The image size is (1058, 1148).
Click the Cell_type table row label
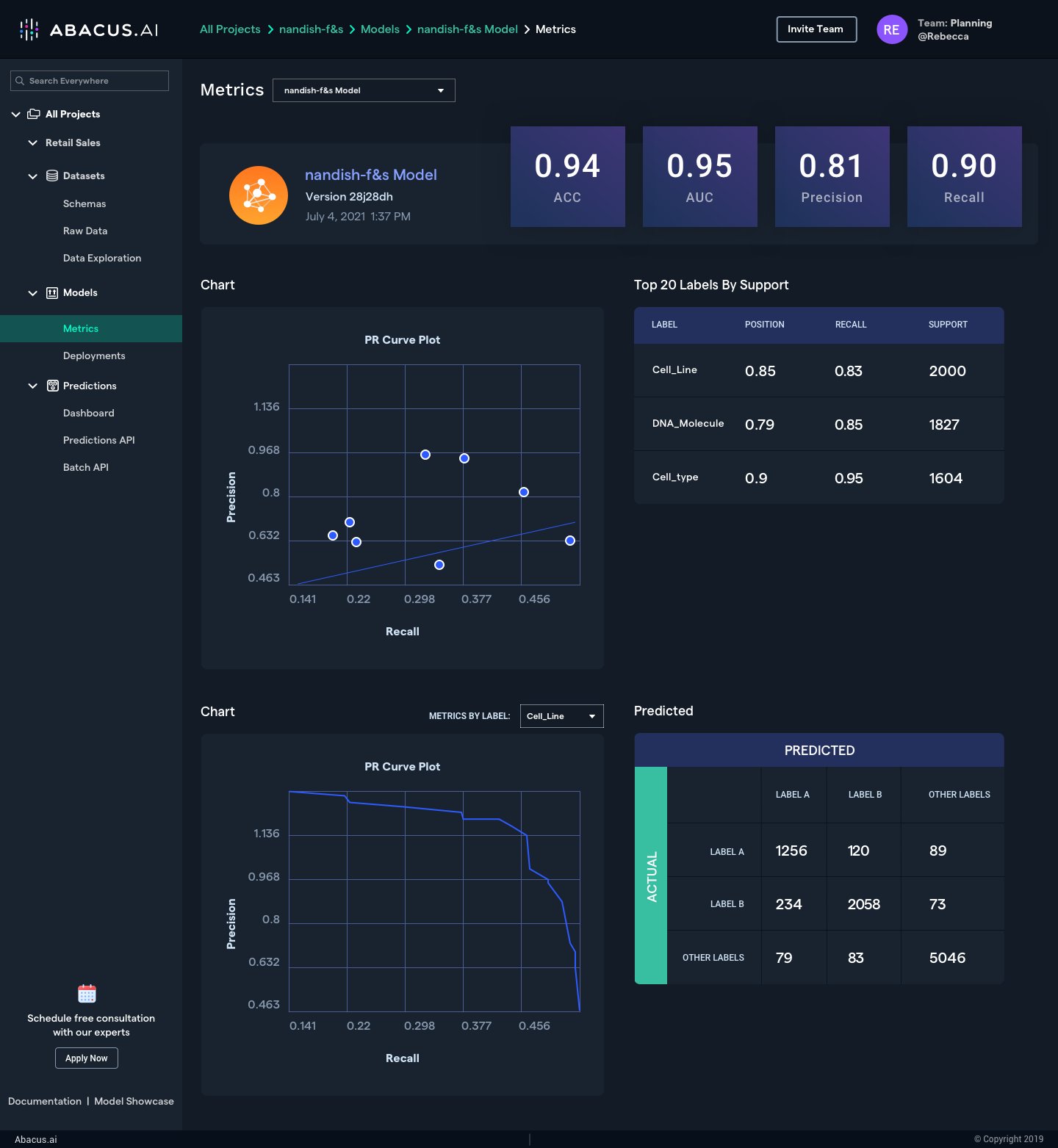click(x=675, y=477)
